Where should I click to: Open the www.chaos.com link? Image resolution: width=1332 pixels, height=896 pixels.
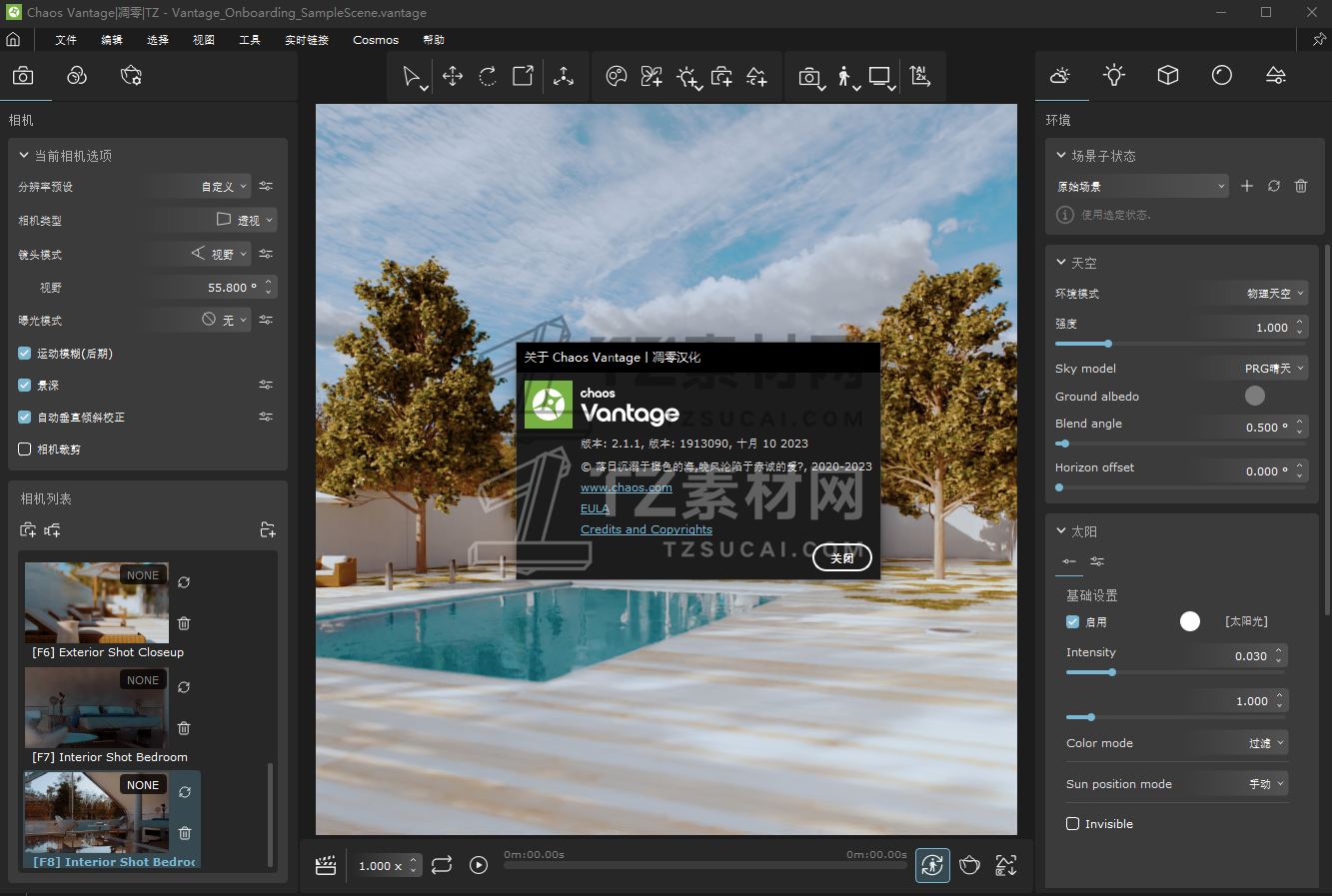coord(627,487)
